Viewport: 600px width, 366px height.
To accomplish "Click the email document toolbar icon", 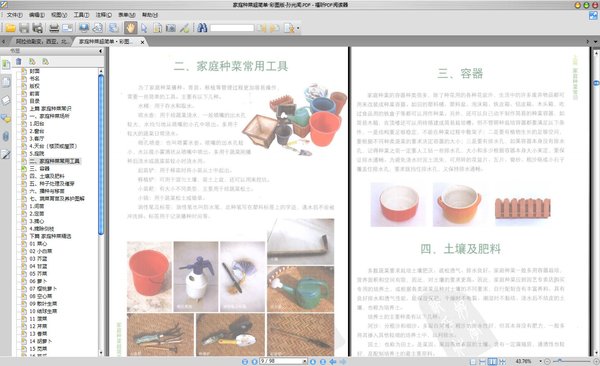I will (x=67, y=28).
